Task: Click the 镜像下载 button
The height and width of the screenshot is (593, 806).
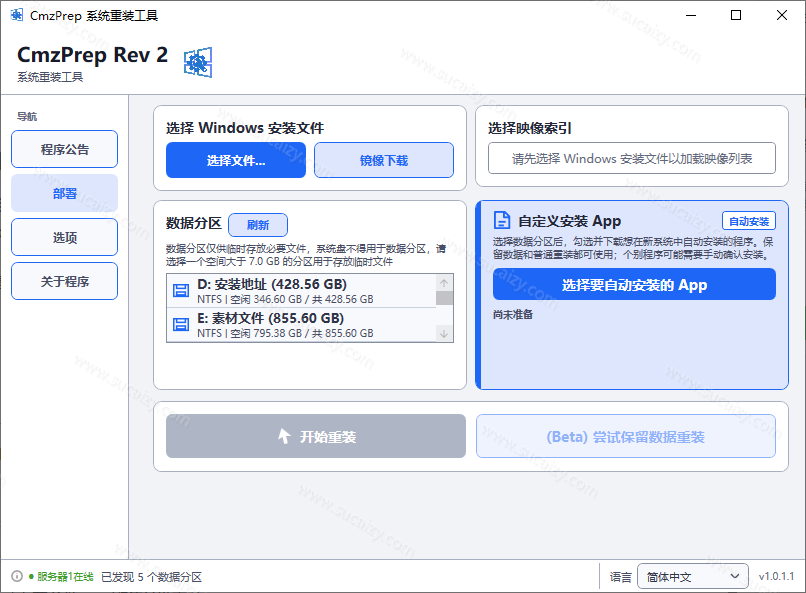Action: [x=384, y=160]
